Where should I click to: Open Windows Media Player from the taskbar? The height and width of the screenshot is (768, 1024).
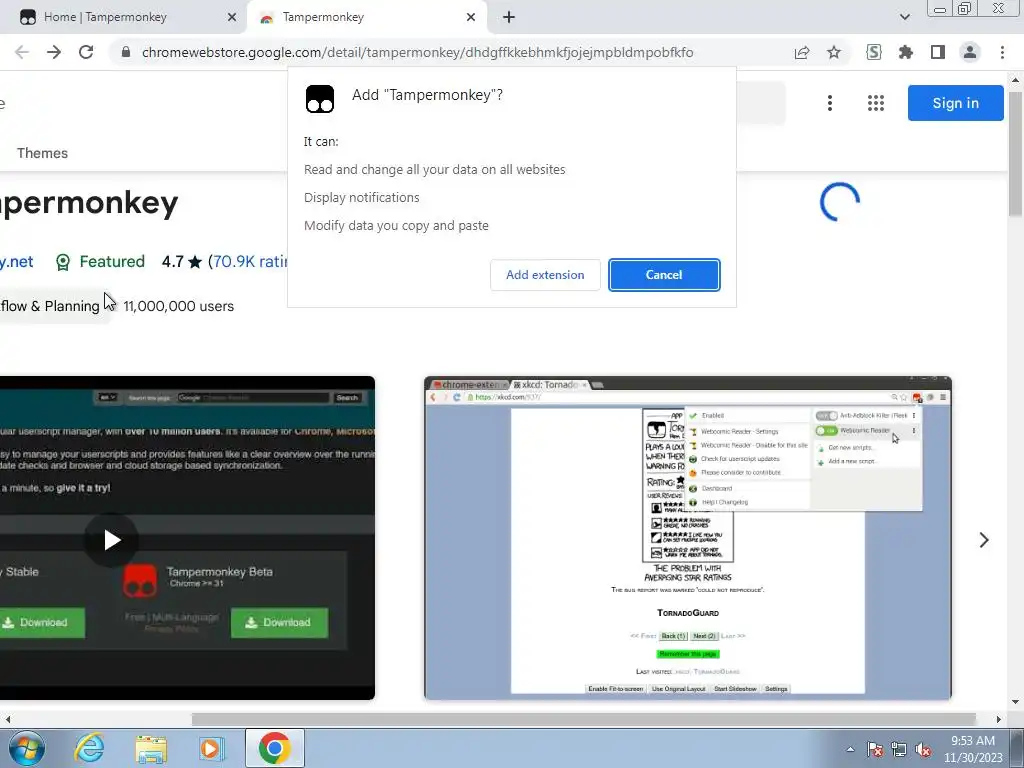pyautogui.click(x=211, y=748)
